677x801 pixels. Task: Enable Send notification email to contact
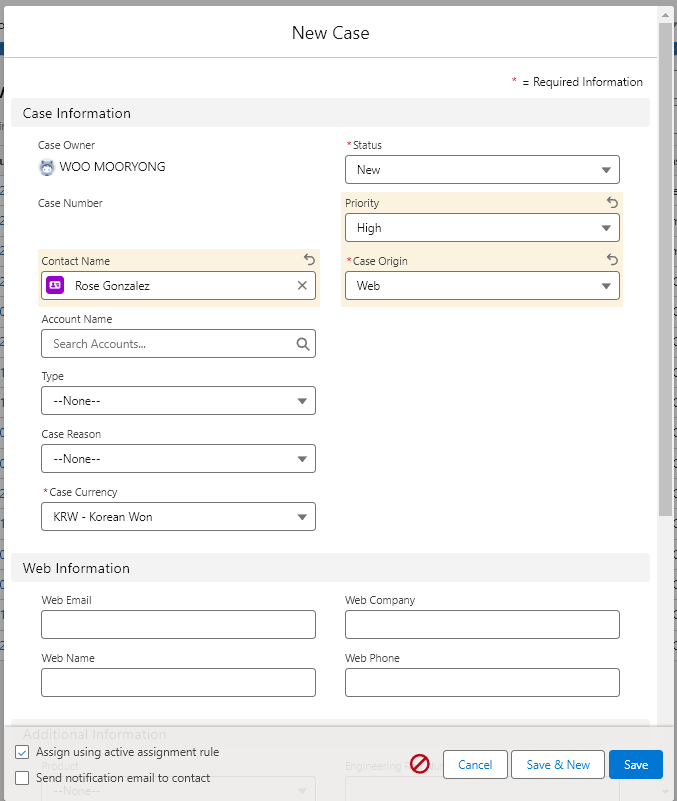coord(22,778)
